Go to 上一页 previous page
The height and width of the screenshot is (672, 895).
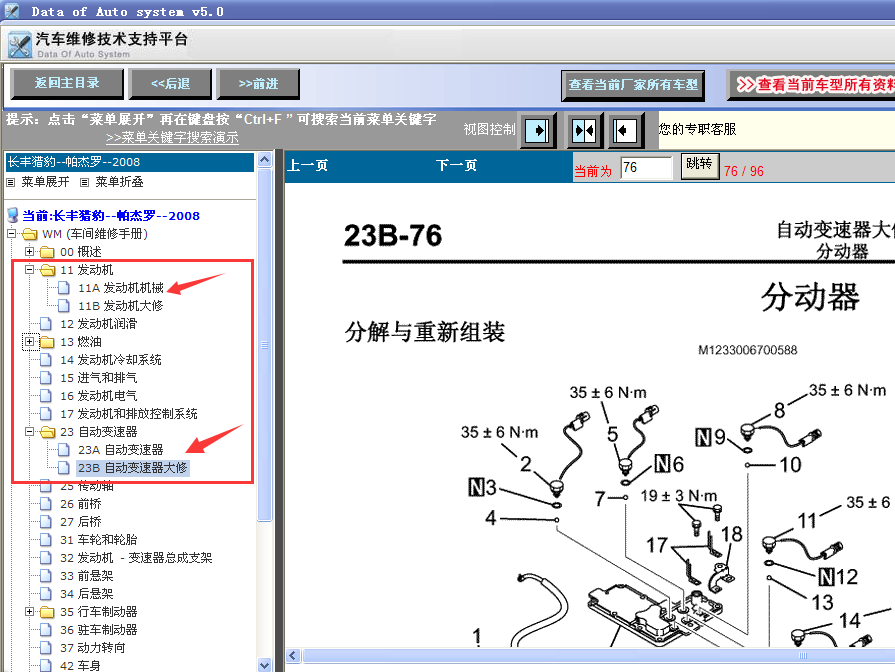point(308,166)
